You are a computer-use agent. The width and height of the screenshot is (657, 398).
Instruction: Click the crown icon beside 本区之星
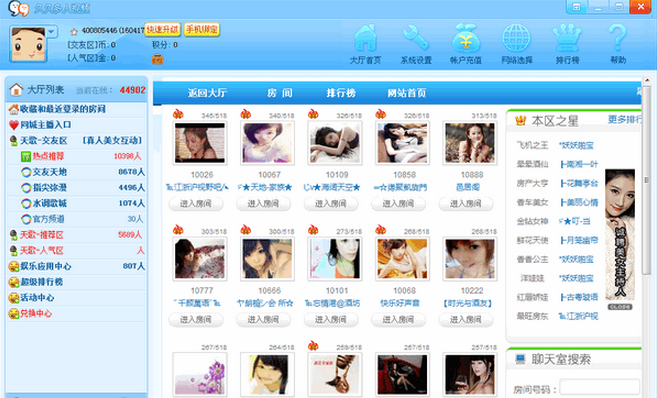520,121
